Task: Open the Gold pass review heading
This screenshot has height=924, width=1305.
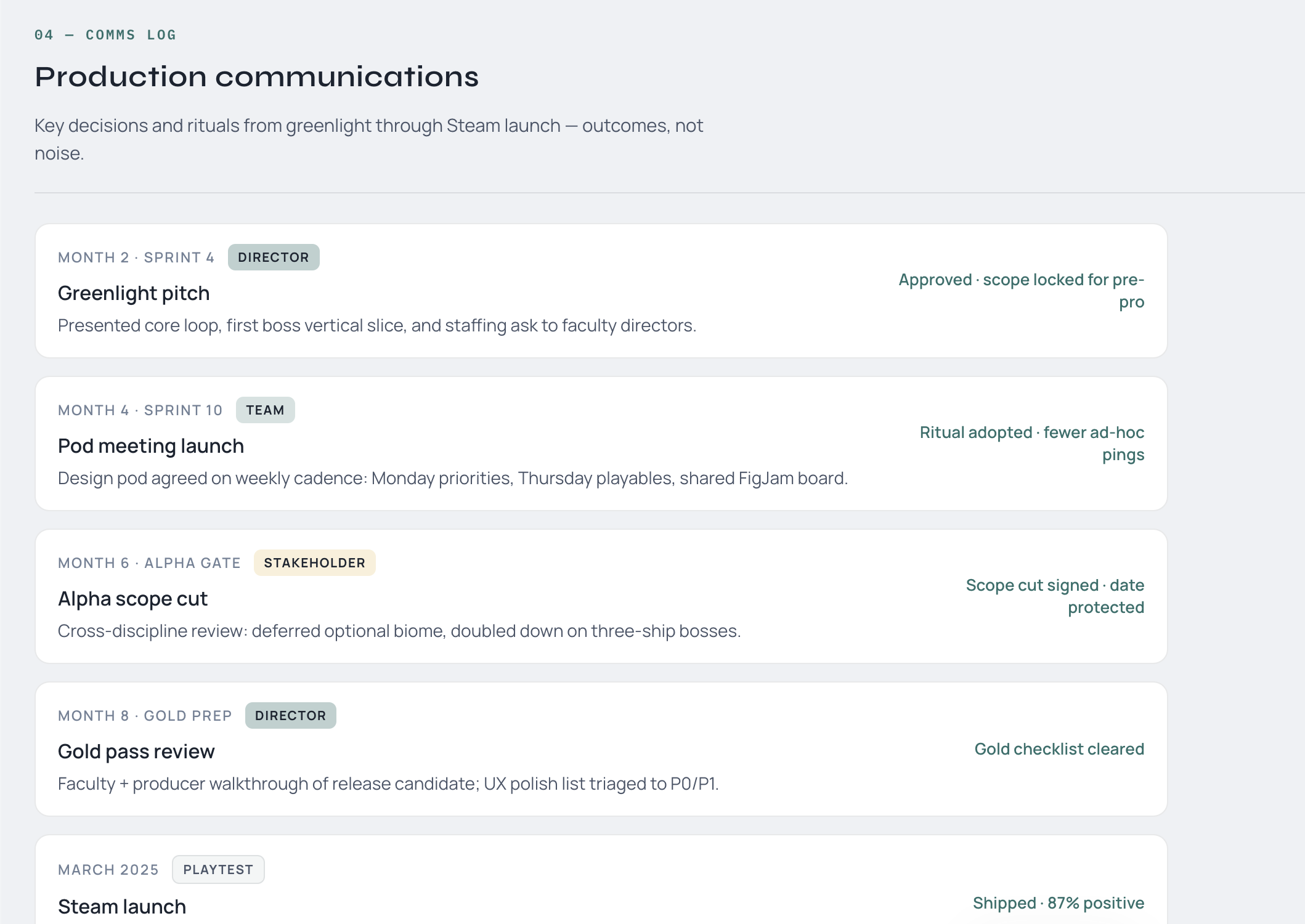Action: (x=136, y=752)
